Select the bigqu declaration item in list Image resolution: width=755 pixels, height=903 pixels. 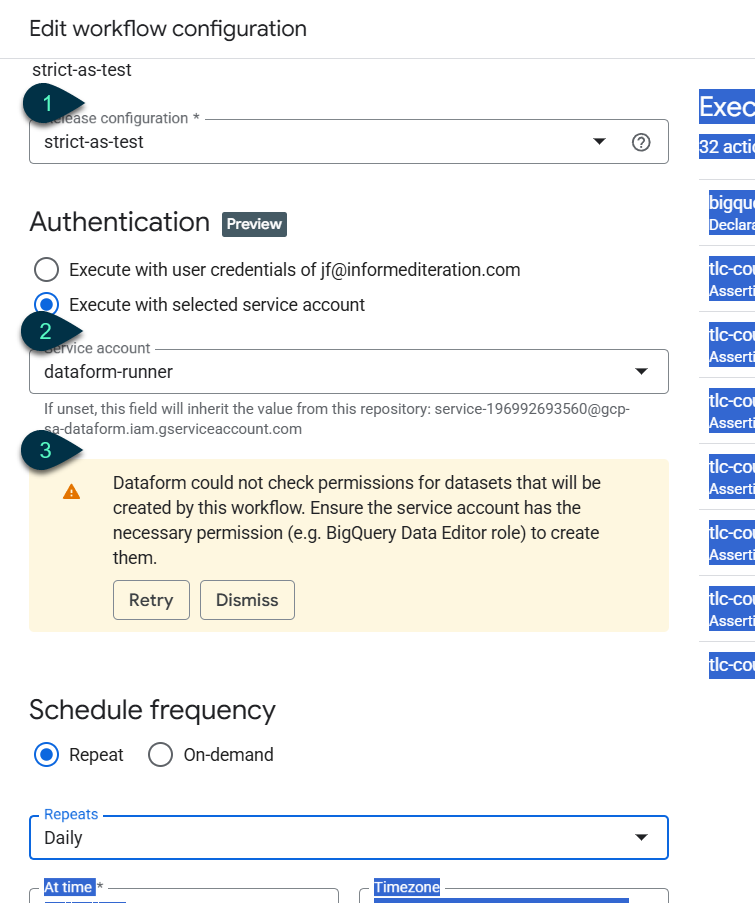tap(731, 211)
